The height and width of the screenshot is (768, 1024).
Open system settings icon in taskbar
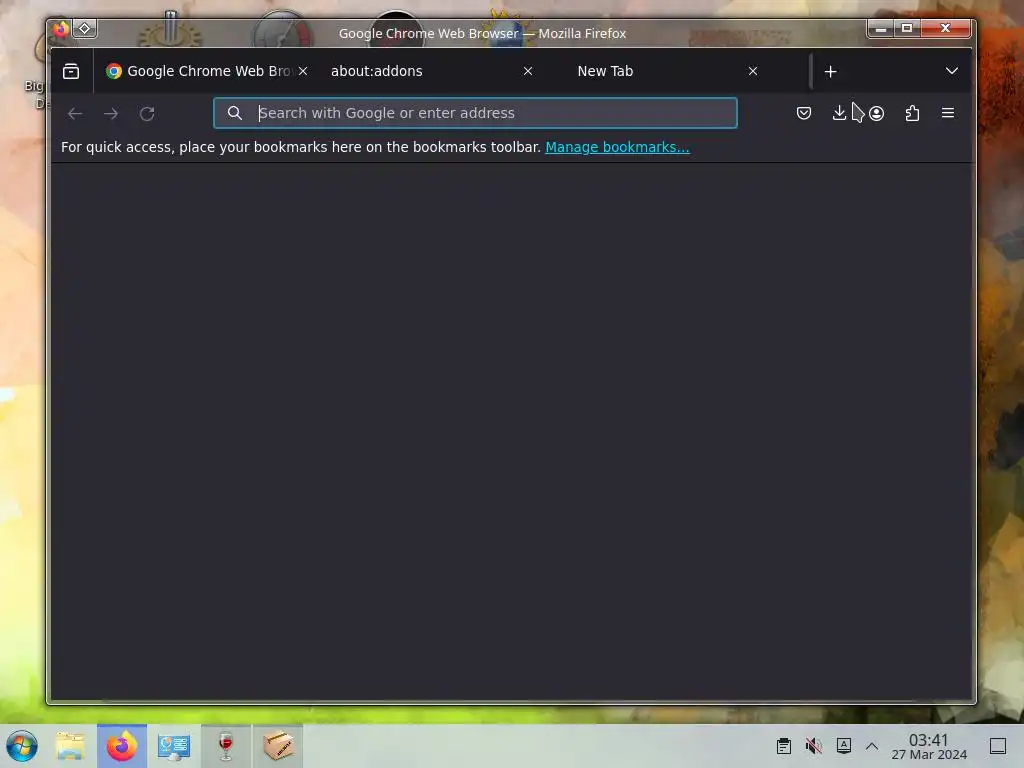[174, 746]
